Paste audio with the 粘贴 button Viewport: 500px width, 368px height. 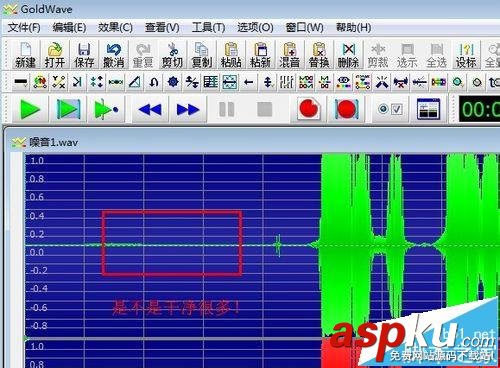point(231,55)
